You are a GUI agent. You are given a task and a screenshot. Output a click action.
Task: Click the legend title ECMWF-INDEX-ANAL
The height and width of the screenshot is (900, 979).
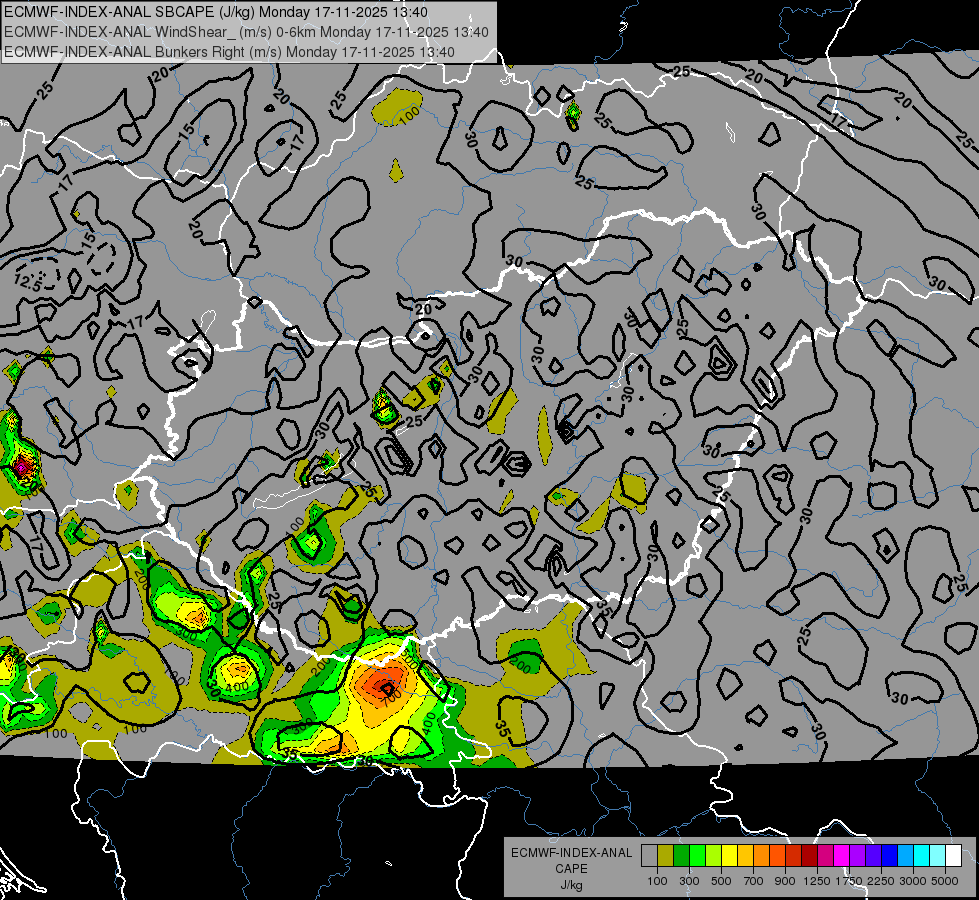coord(571,853)
